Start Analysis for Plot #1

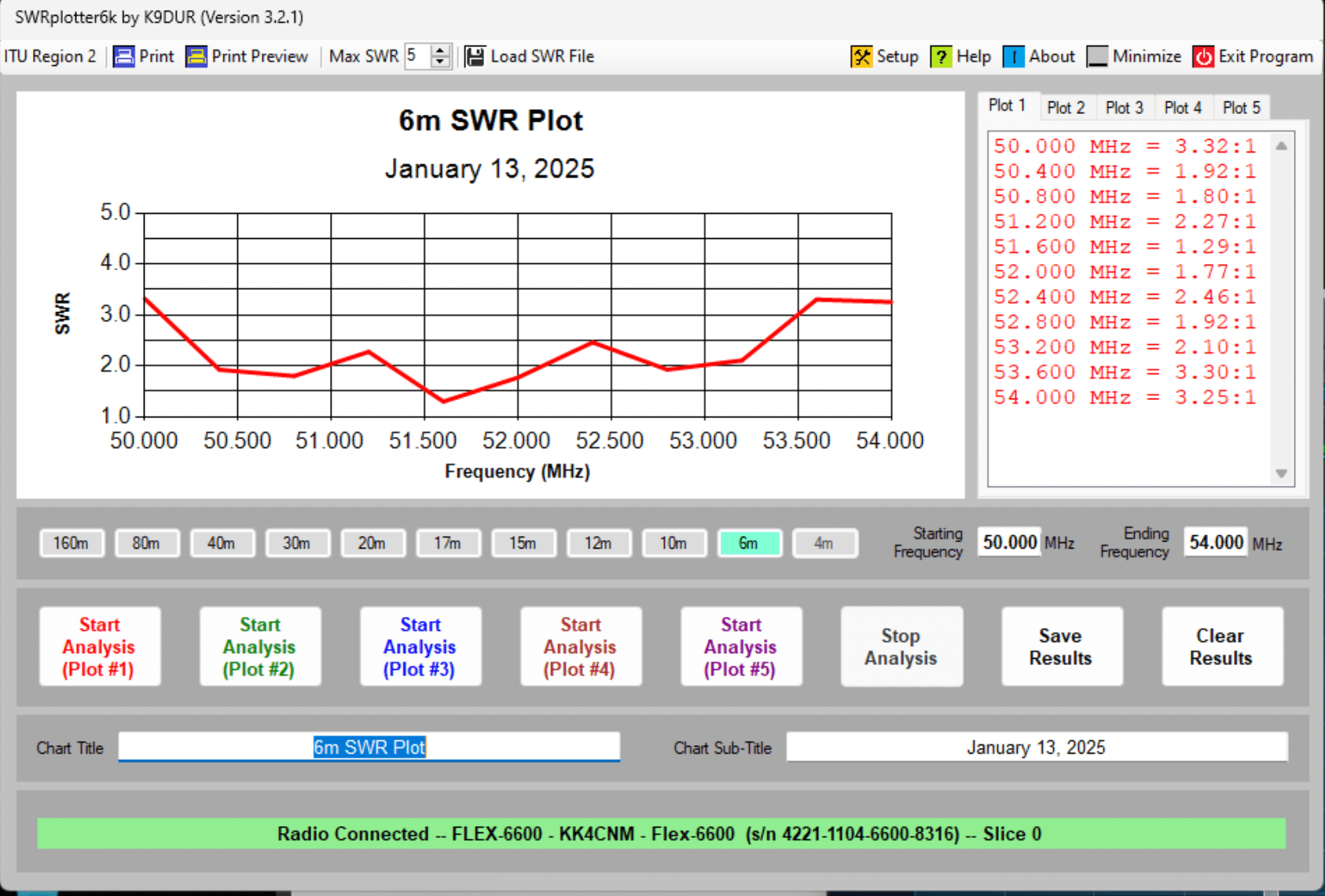(100, 646)
